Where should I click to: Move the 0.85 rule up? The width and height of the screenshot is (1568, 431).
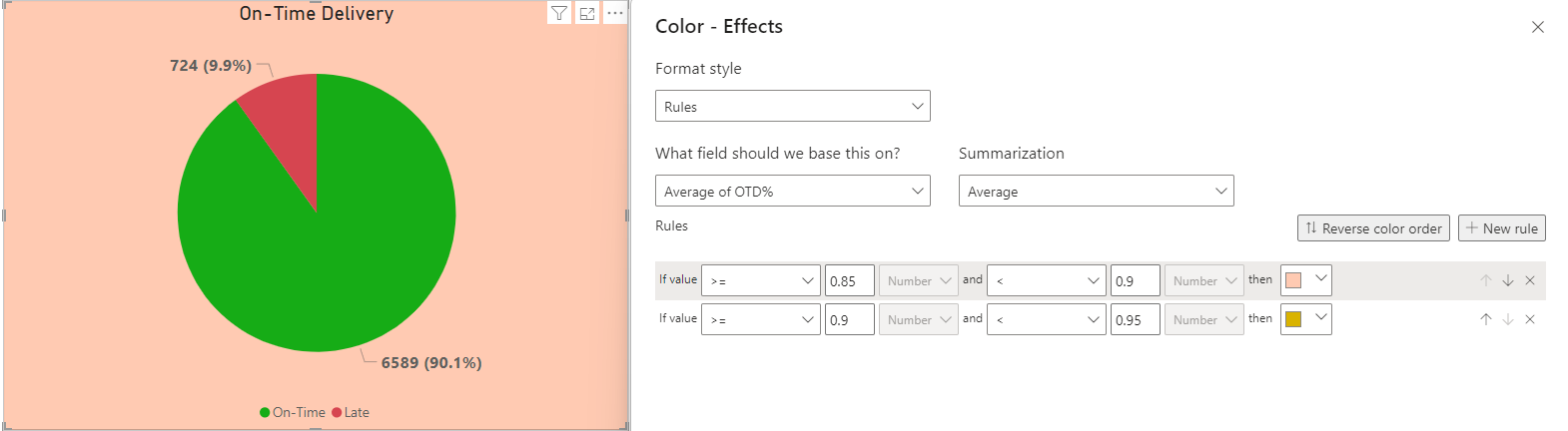click(1486, 280)
